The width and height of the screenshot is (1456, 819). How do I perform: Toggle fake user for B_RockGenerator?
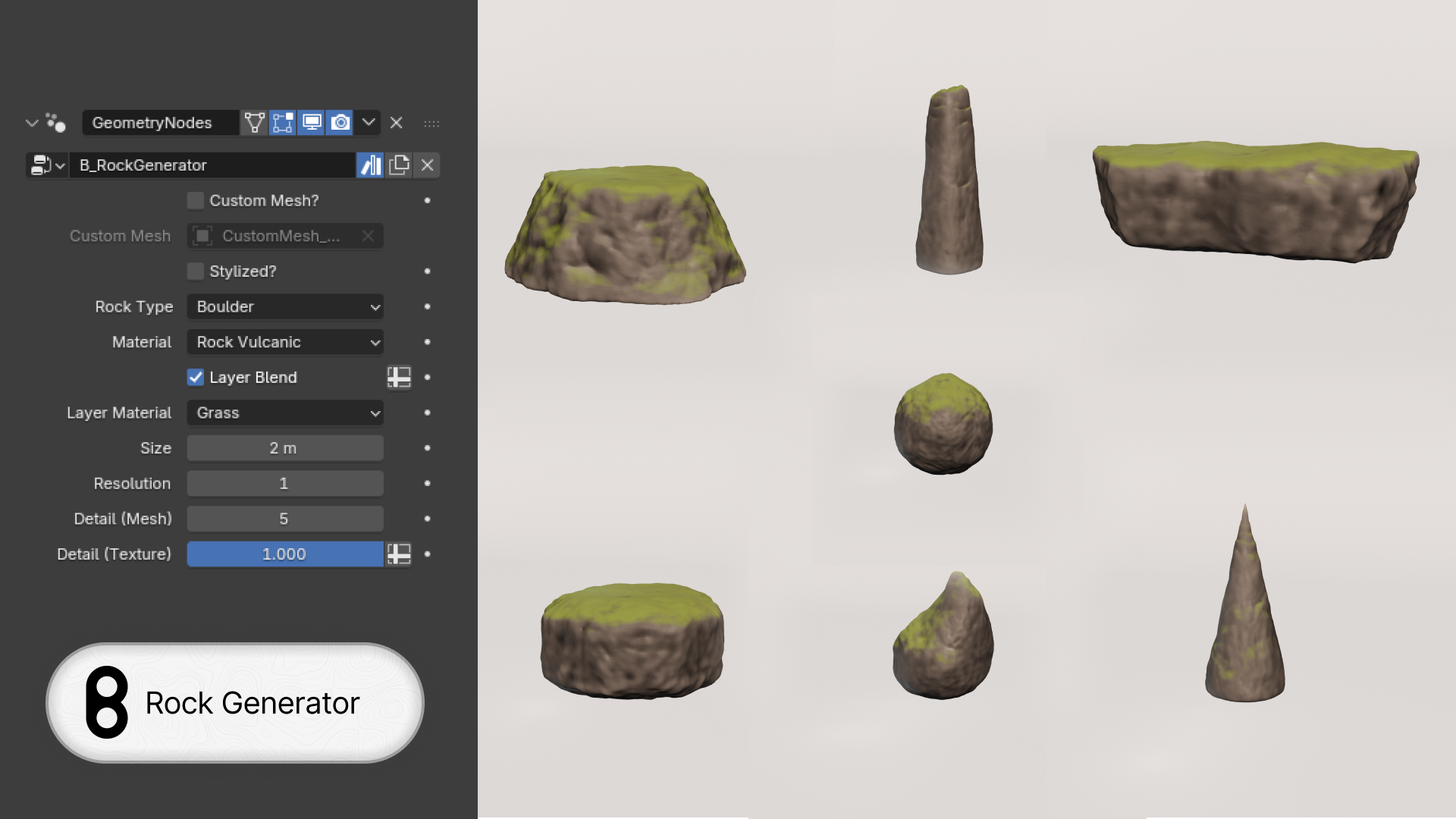click(370, 165)
